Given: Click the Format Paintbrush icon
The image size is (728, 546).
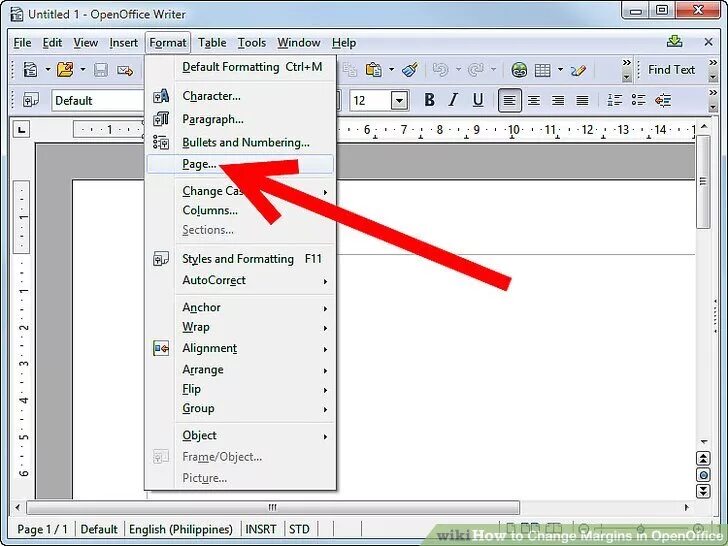Looking at the screenshot, I should tap(410, 70).
